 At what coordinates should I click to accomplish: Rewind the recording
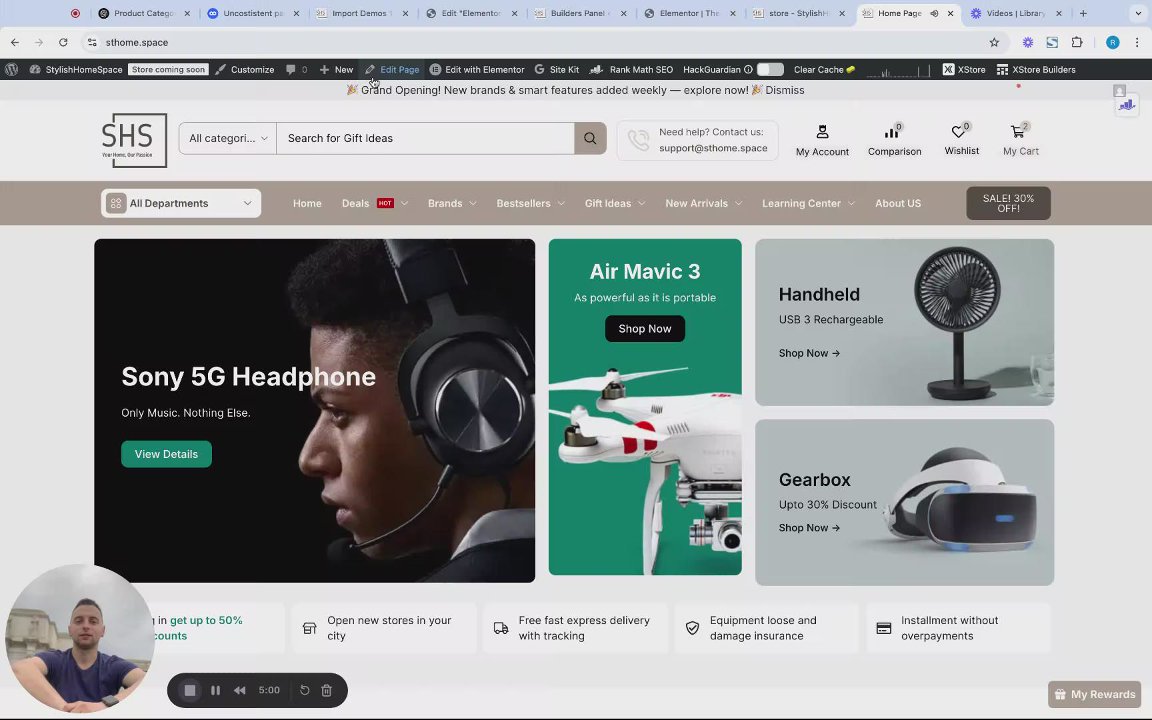(x=240, y=690)
